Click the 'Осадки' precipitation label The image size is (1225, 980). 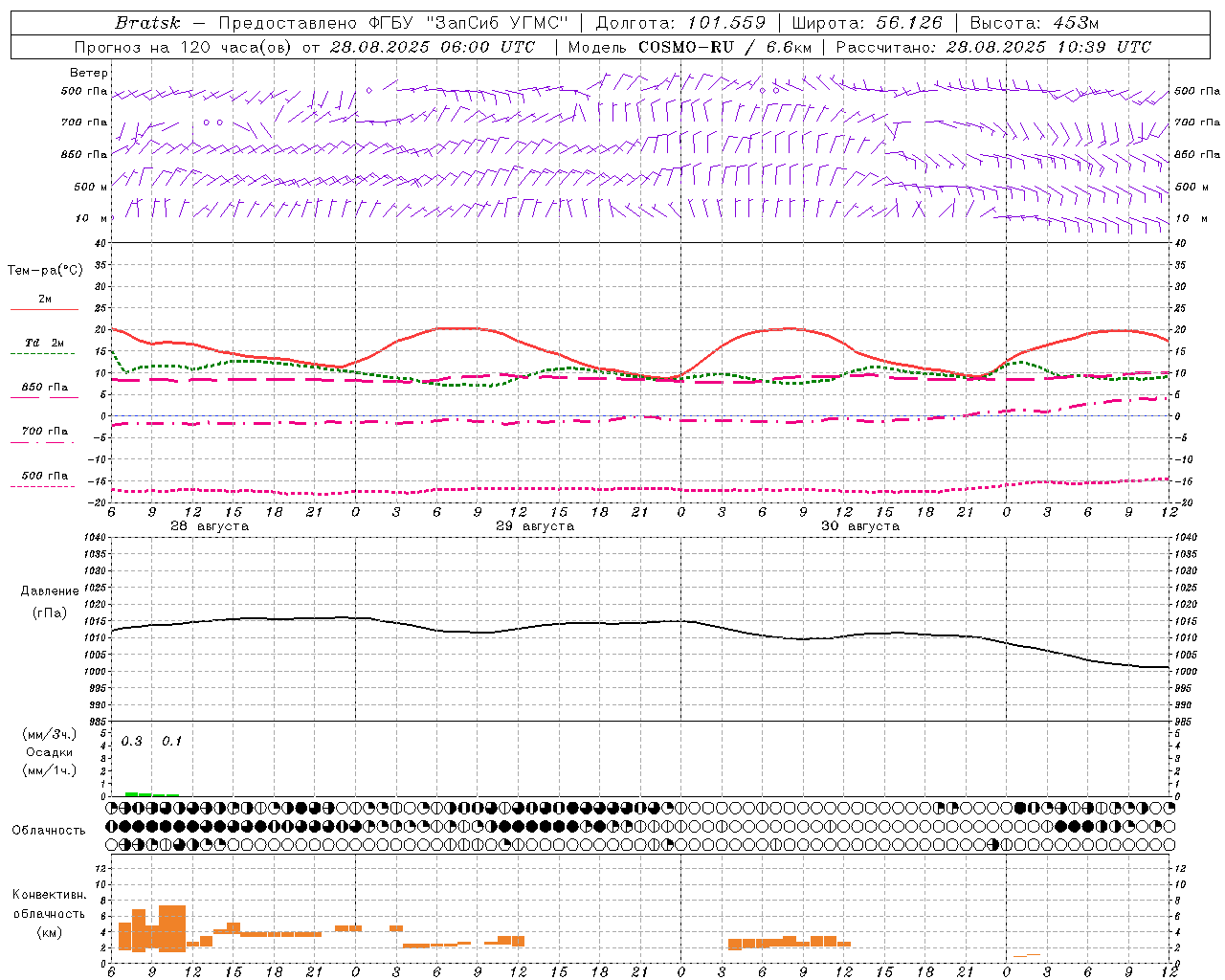point(50,752)
